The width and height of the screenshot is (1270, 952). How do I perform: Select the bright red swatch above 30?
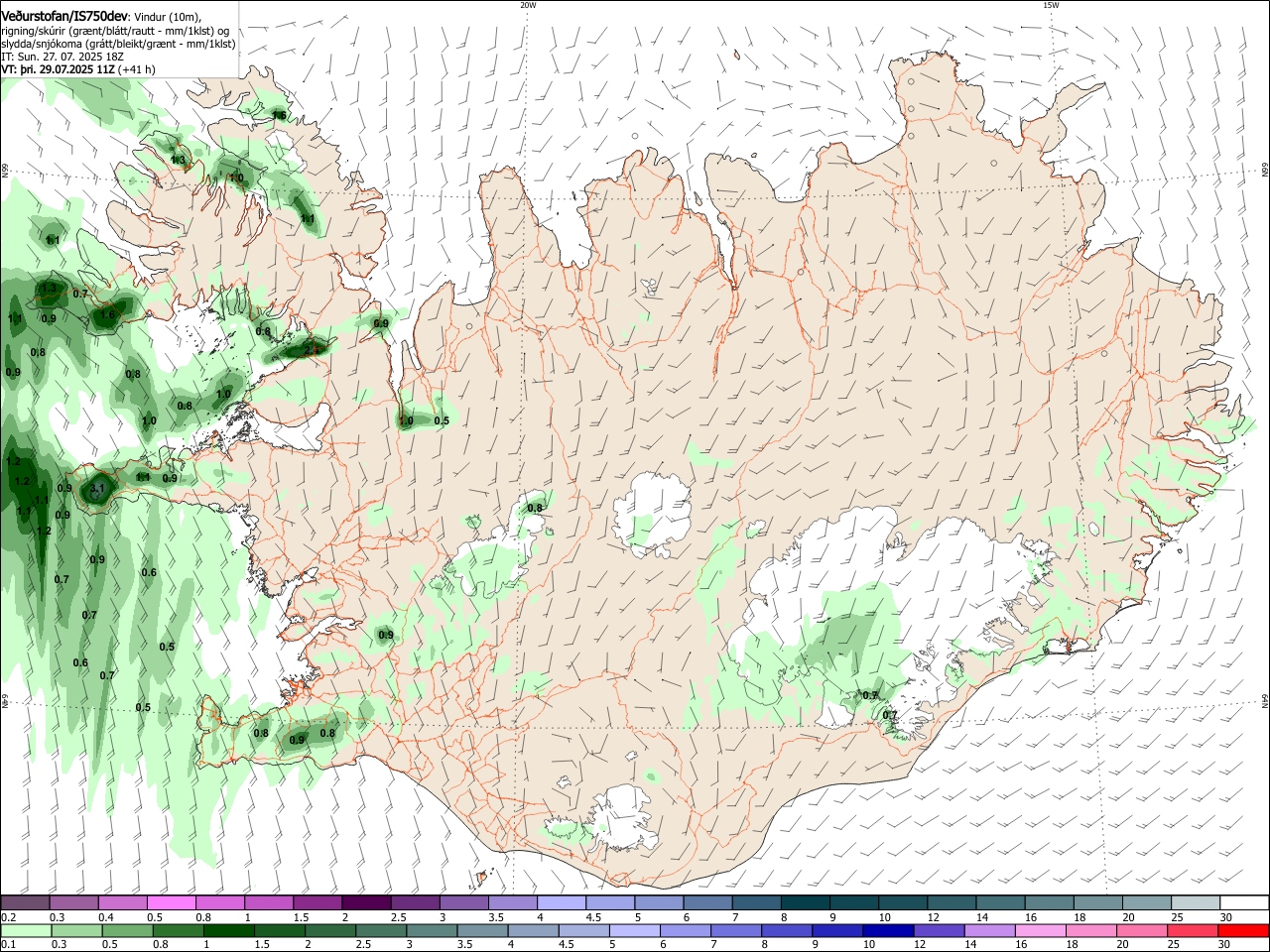coord(1243,931)
